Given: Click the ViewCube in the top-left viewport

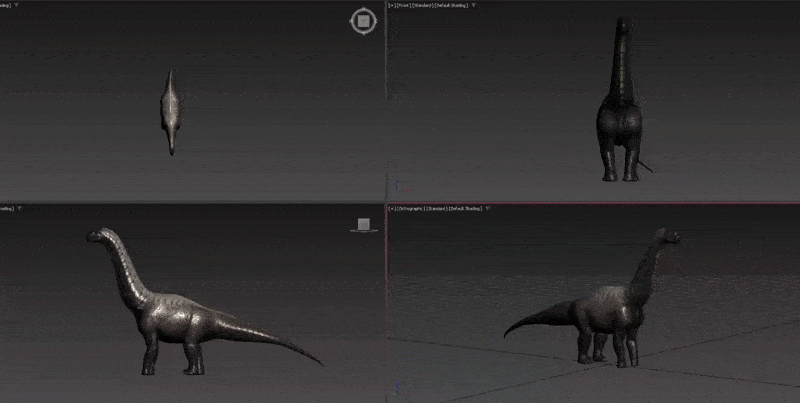Looking at the screenshot, I should point(363,21).
